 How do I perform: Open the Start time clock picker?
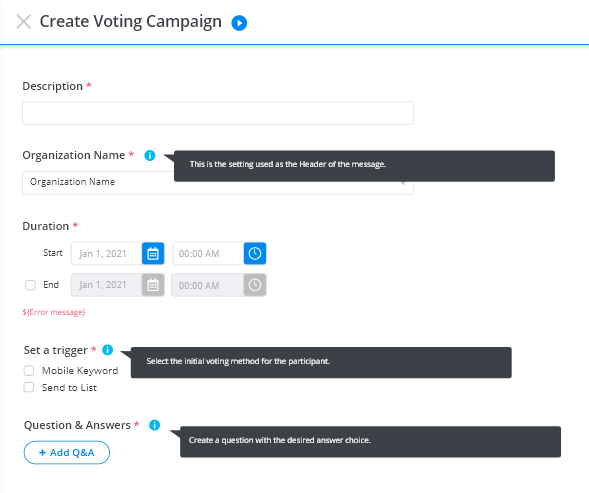[x=255, y=254]
